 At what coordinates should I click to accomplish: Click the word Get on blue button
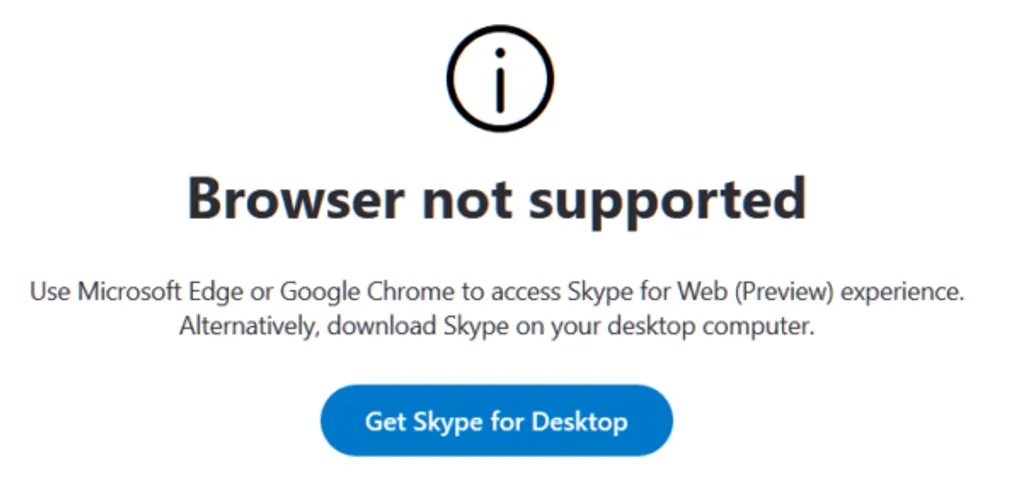click(385, 421)
